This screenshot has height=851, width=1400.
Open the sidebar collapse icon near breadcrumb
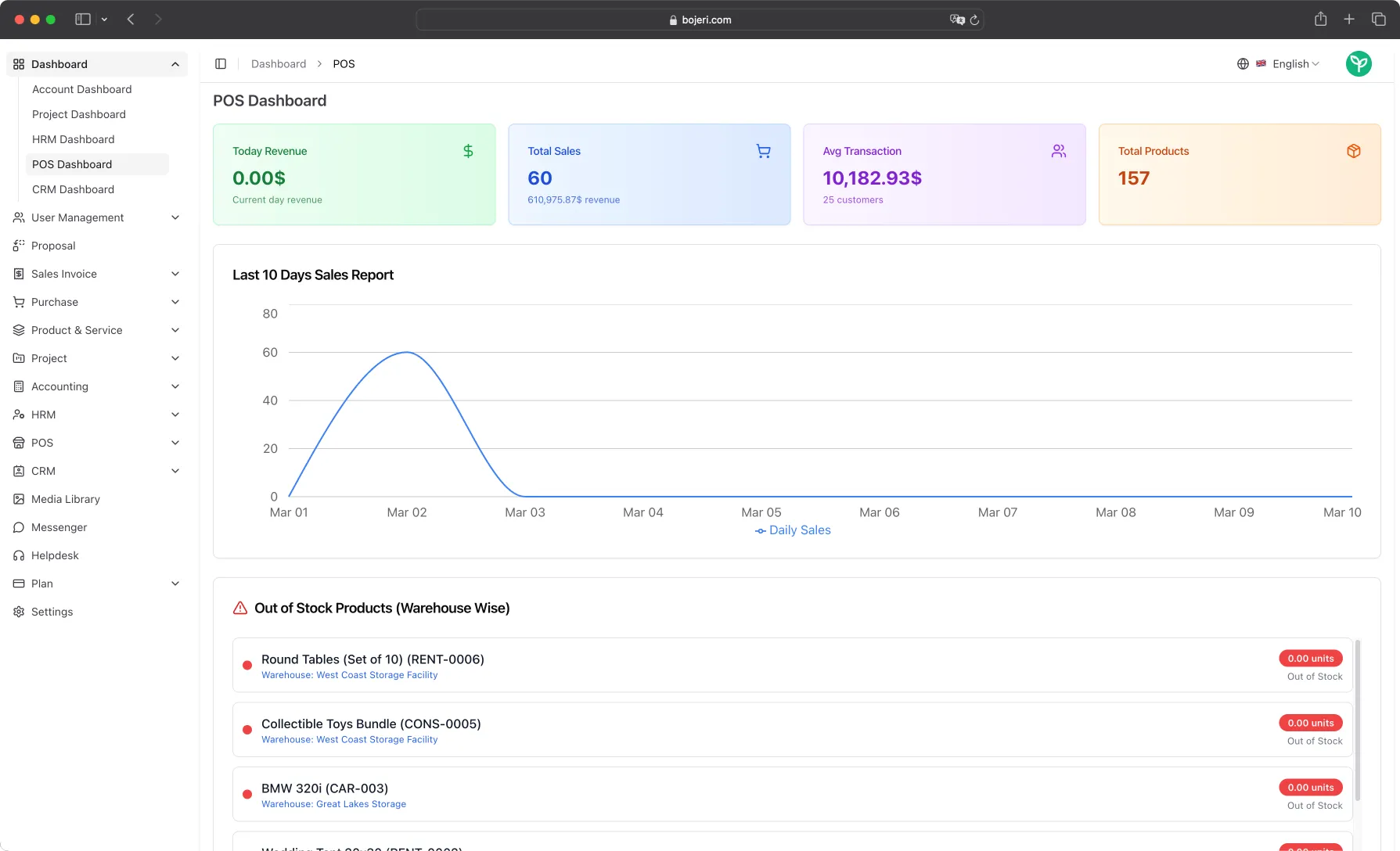[221, 63]
